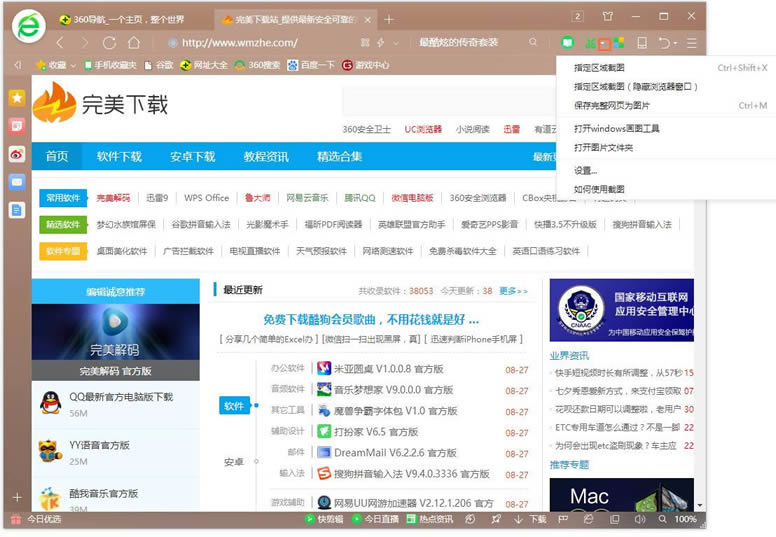Click the tab counter icon showing 2
The height and width of the screenshot is (537, 776).
point(578,16)
